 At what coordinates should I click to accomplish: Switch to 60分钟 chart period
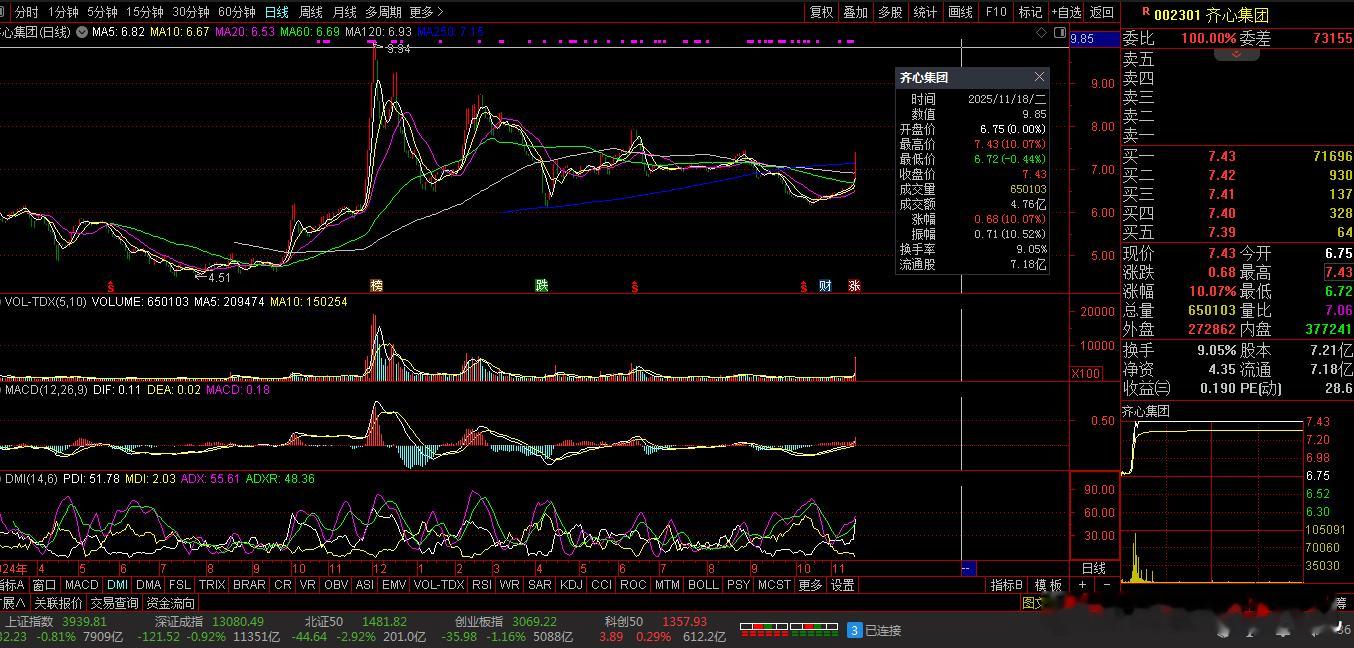pos(236,12)
